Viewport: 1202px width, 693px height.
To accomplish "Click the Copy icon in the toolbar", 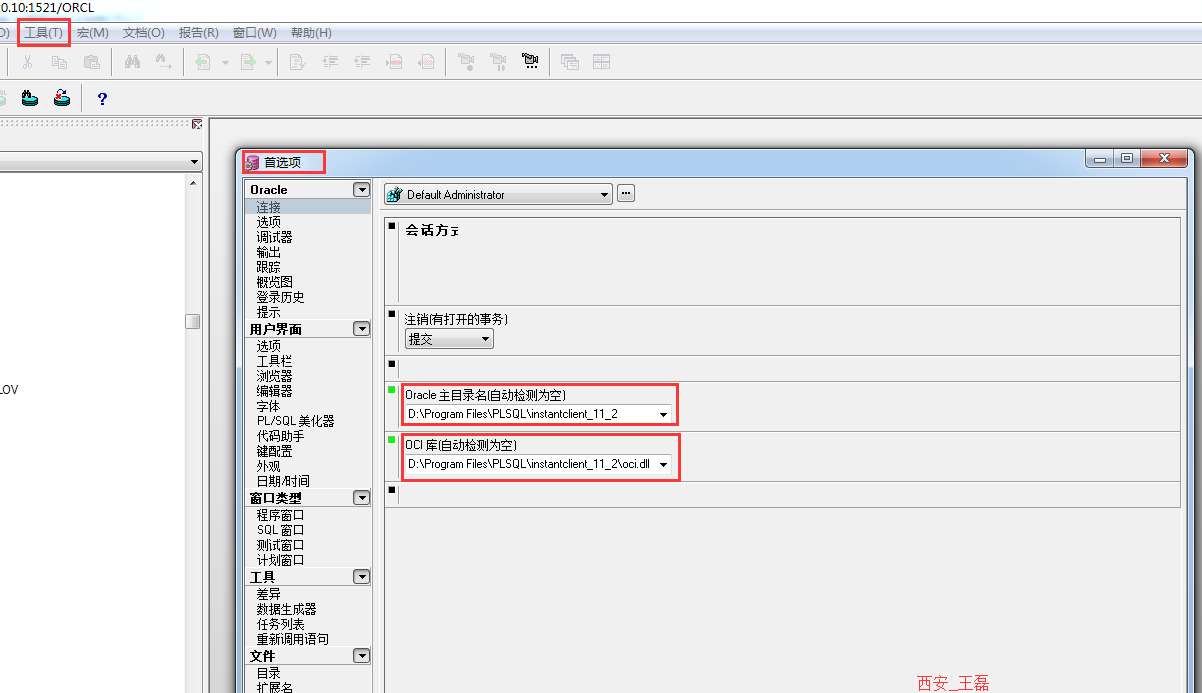I will click(60, 62).
